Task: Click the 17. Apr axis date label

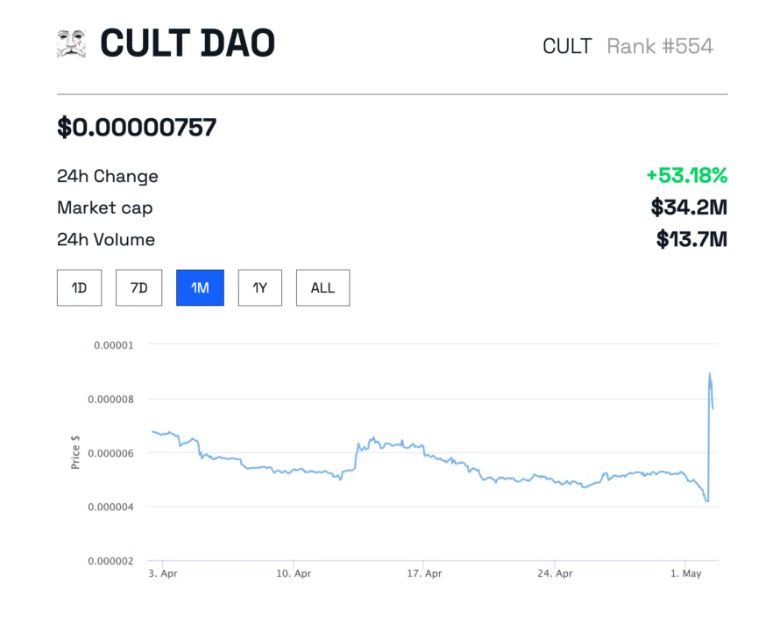Action: 424,574
